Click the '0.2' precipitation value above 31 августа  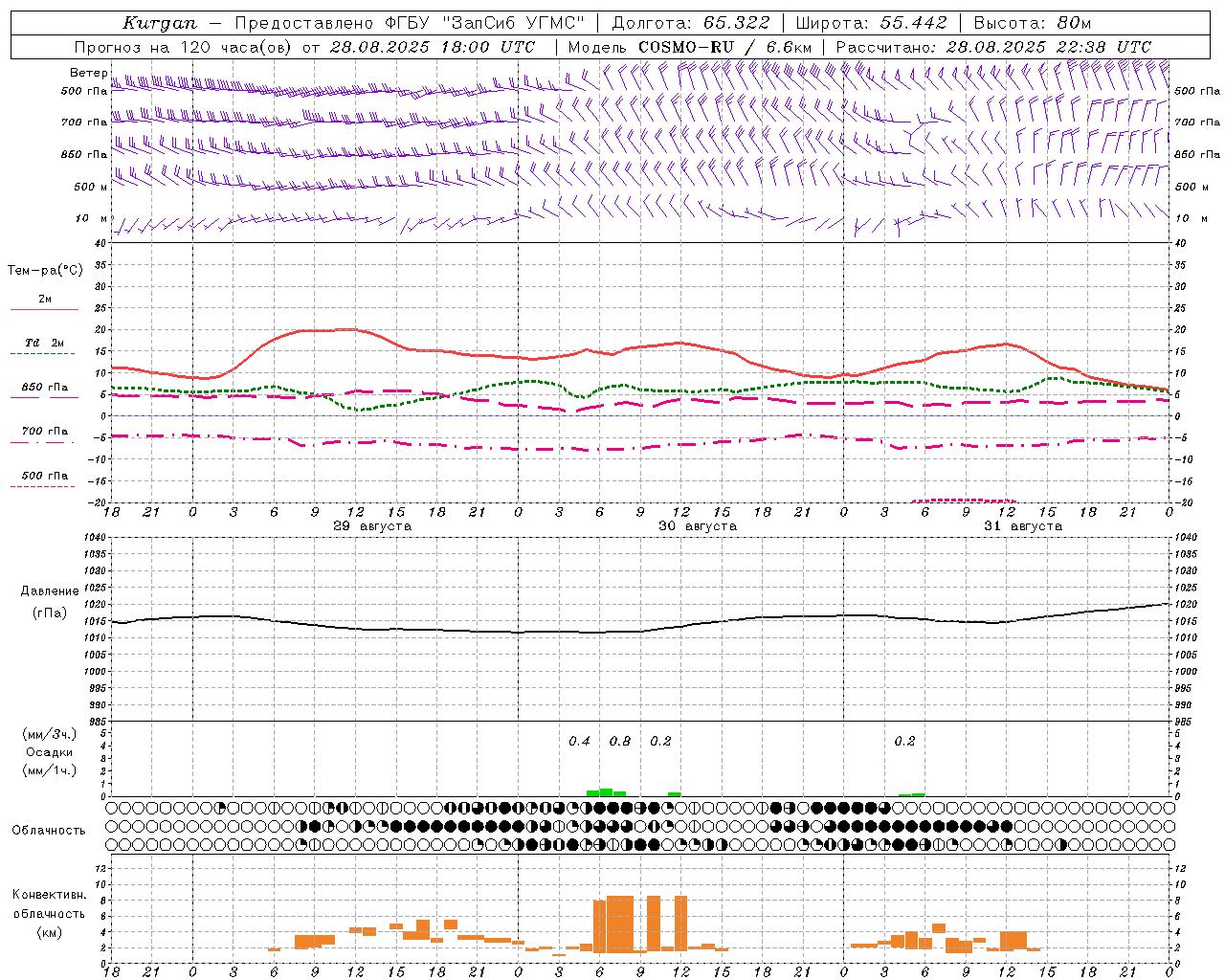click(x=904, y=741)
